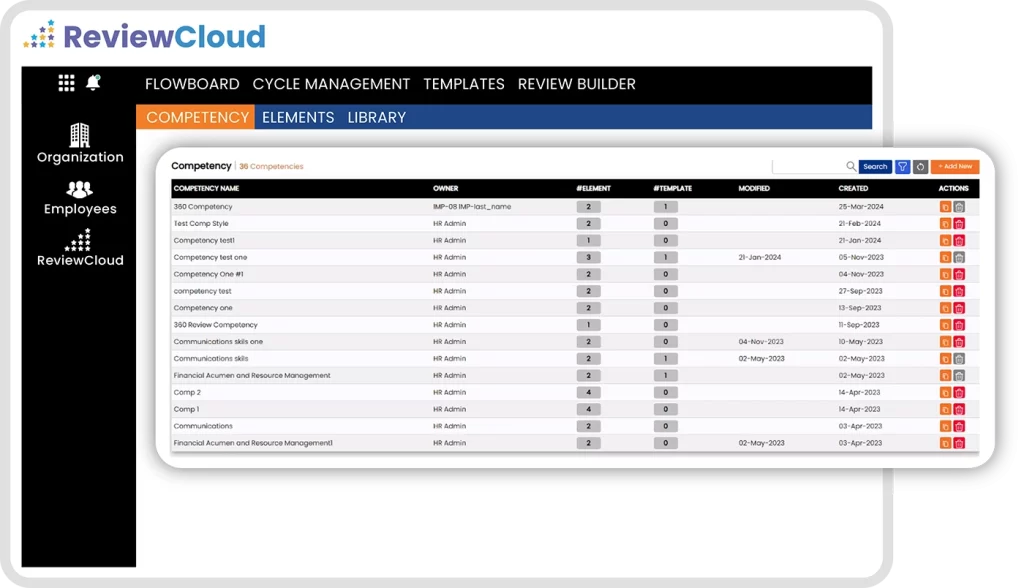Sort by the Modified column header
The width and height of the screenshot is (1024, 588).
tap(754, 188)
